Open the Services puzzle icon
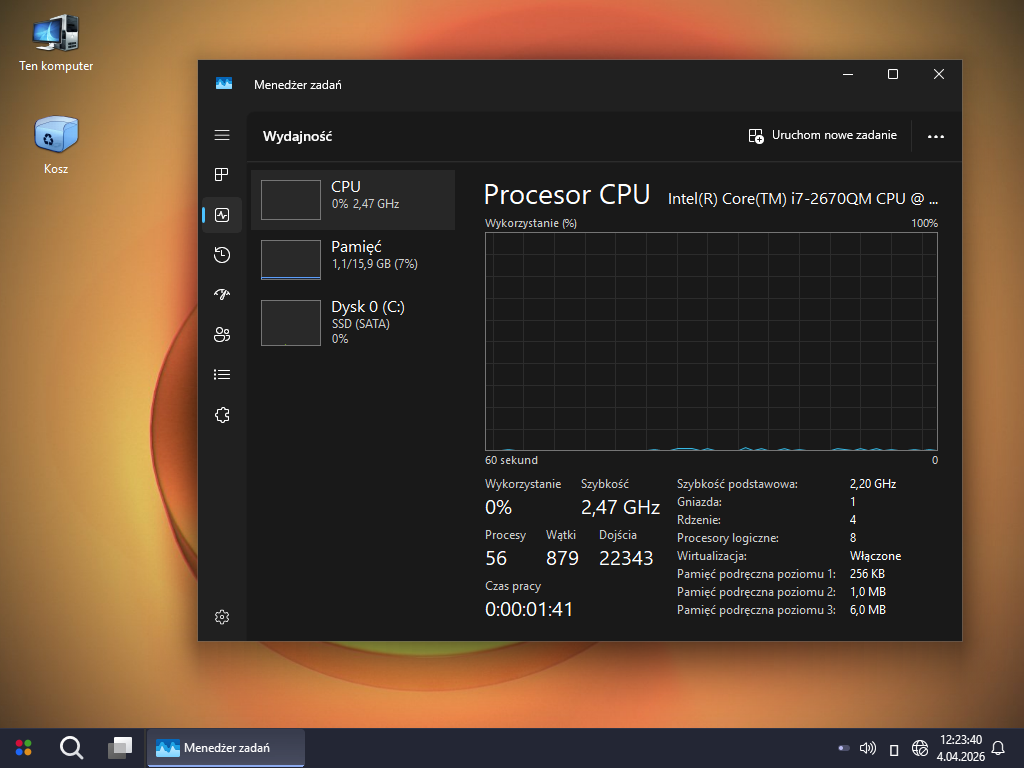Image resolution: width=1024 pixels, height=768 pixels. point(222,415)
